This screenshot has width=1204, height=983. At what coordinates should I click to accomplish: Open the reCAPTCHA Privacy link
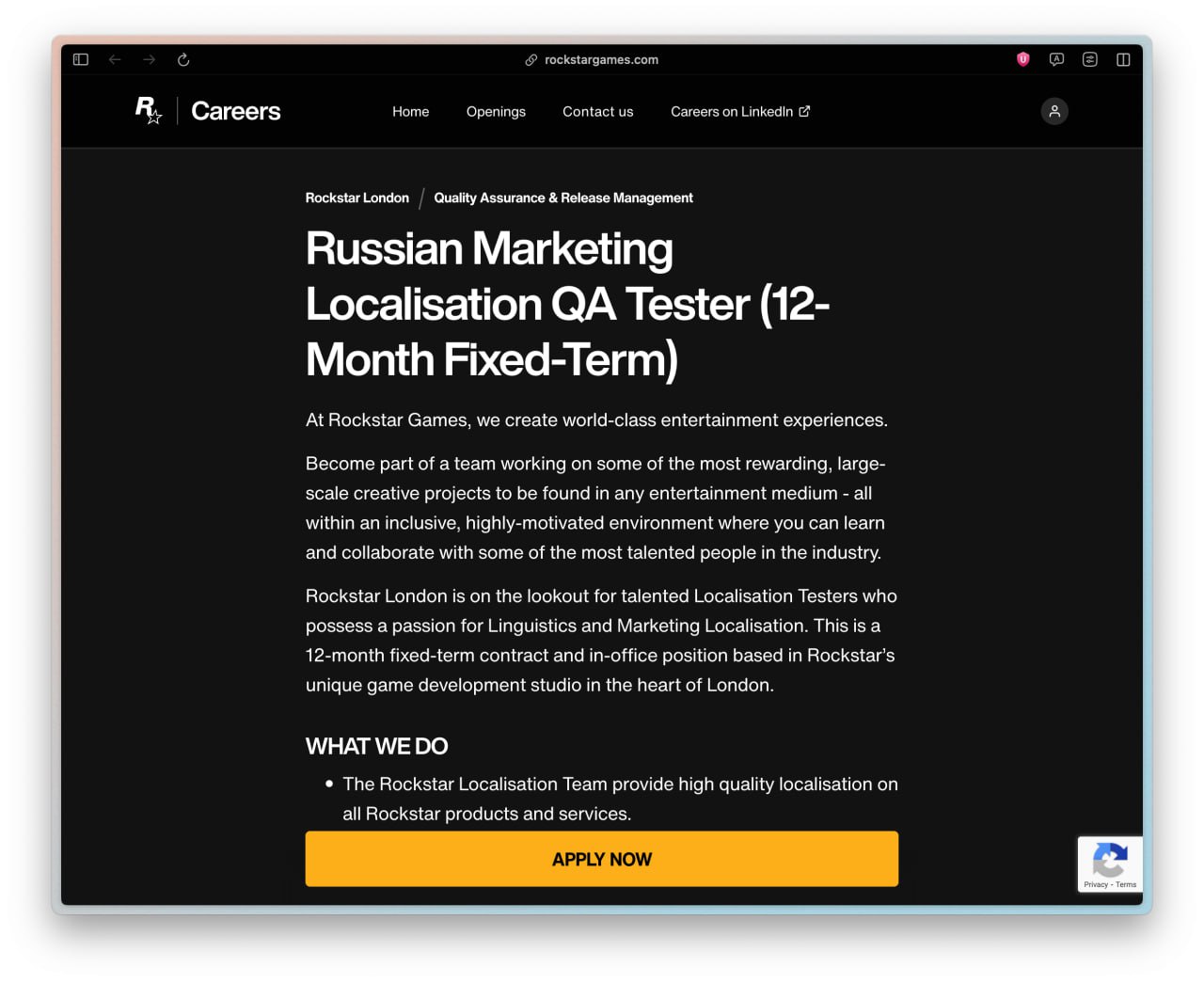coord(1096,884)
